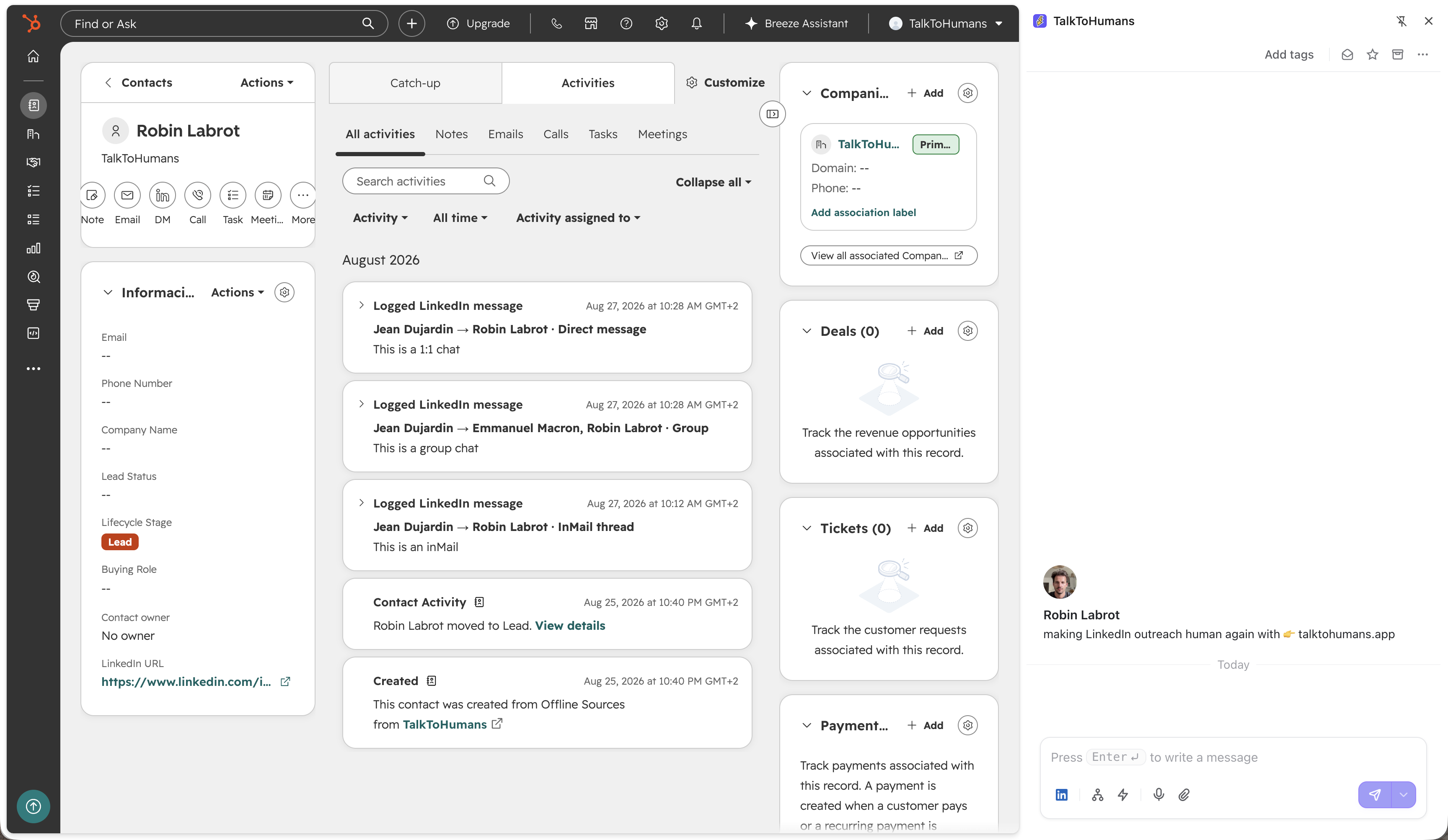Open the Contacts icon in the sidebar
1448x840 pixels.
34,105
